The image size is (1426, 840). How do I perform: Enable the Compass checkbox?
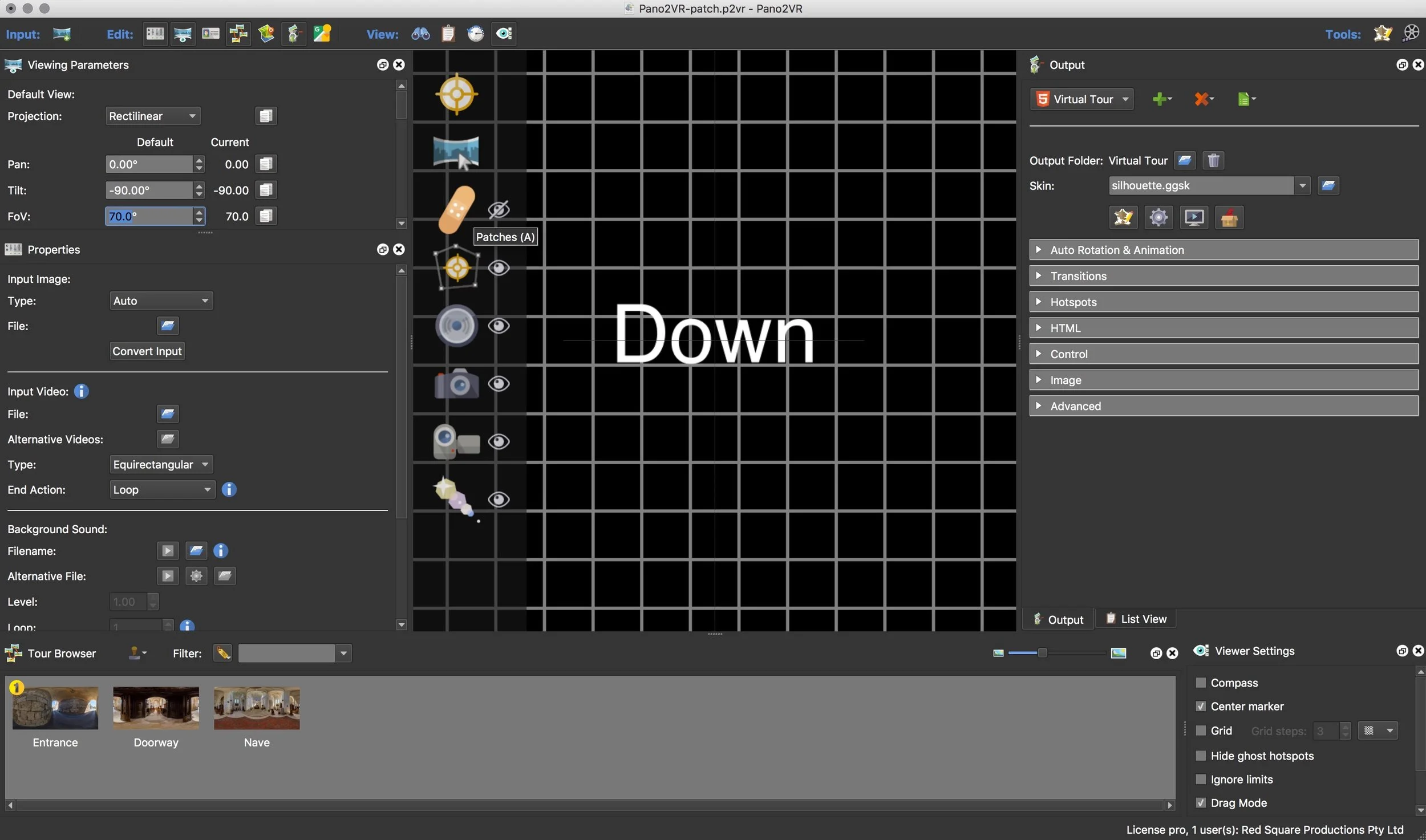pyautogui.click(x=1201, y=683)
